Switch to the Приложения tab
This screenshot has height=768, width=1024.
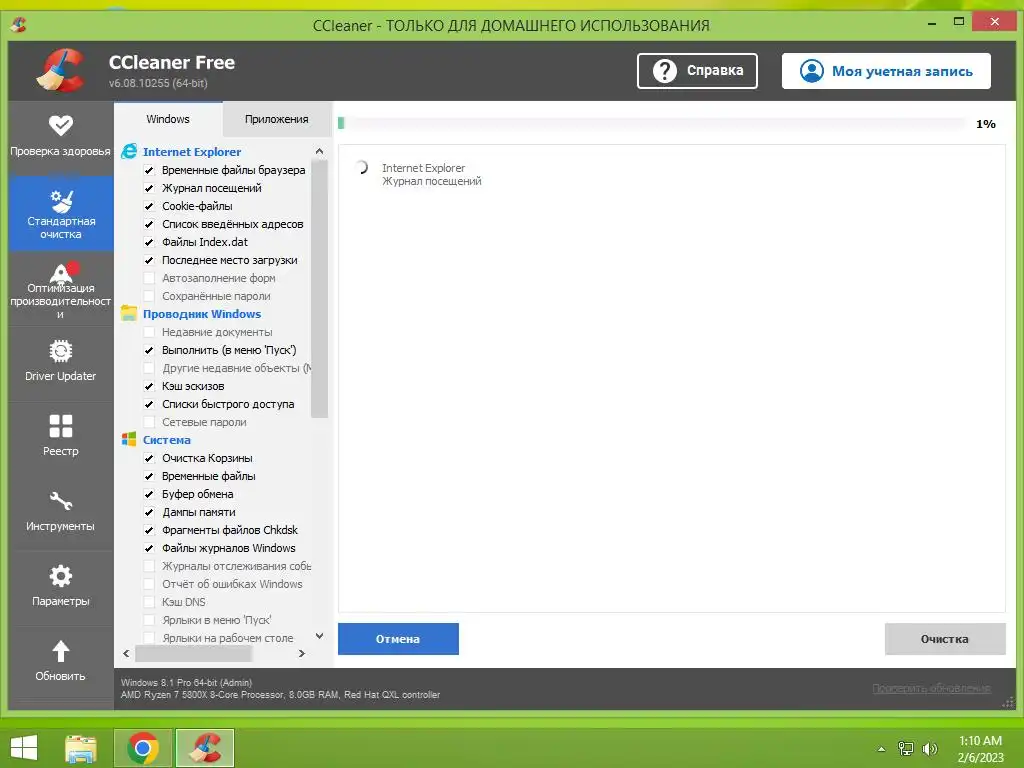point(277,119)
